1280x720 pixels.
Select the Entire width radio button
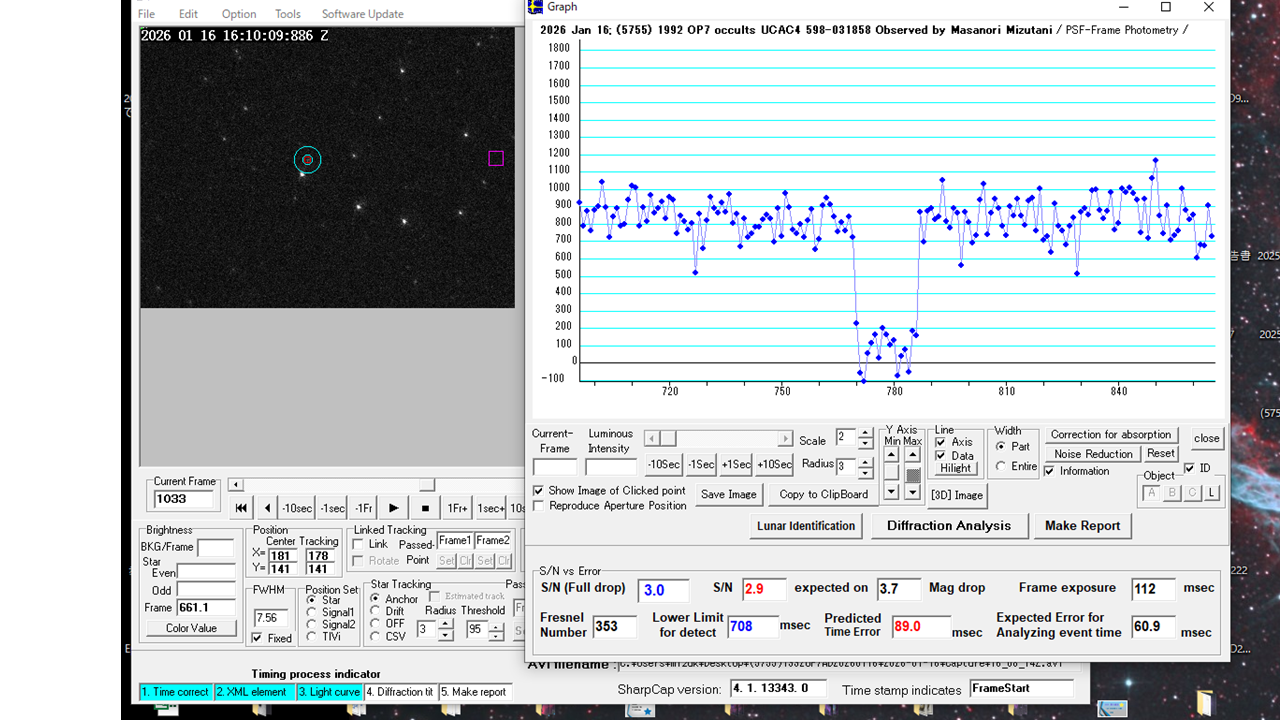click(x=1001, y=466)
